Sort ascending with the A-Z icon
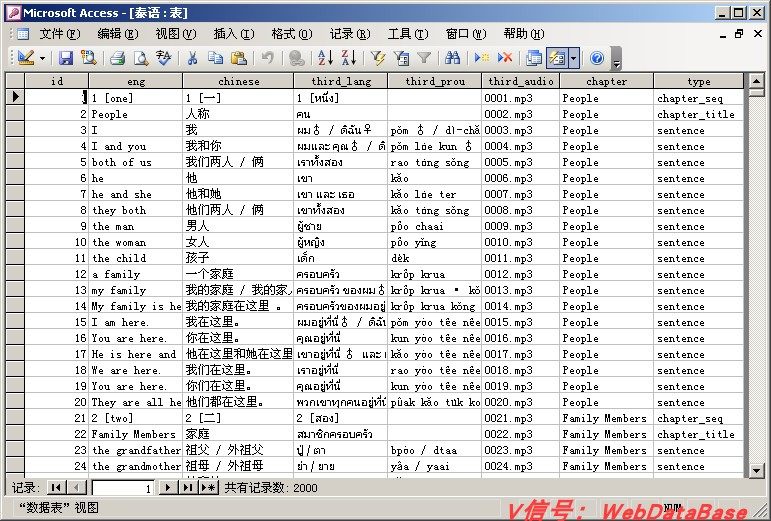Screen dimensions: 771x521 pos(325,58)
